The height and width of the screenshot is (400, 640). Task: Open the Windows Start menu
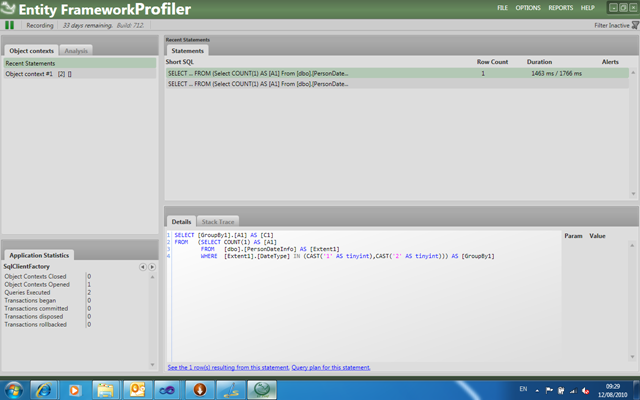[14, 389]
